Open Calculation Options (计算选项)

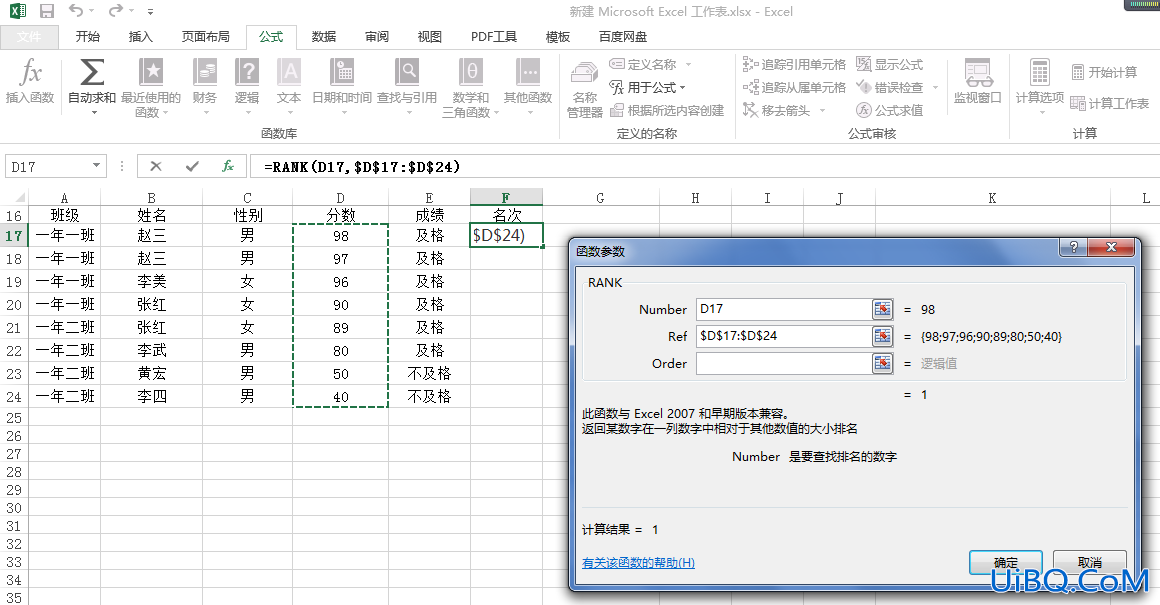click(1039, 85)
